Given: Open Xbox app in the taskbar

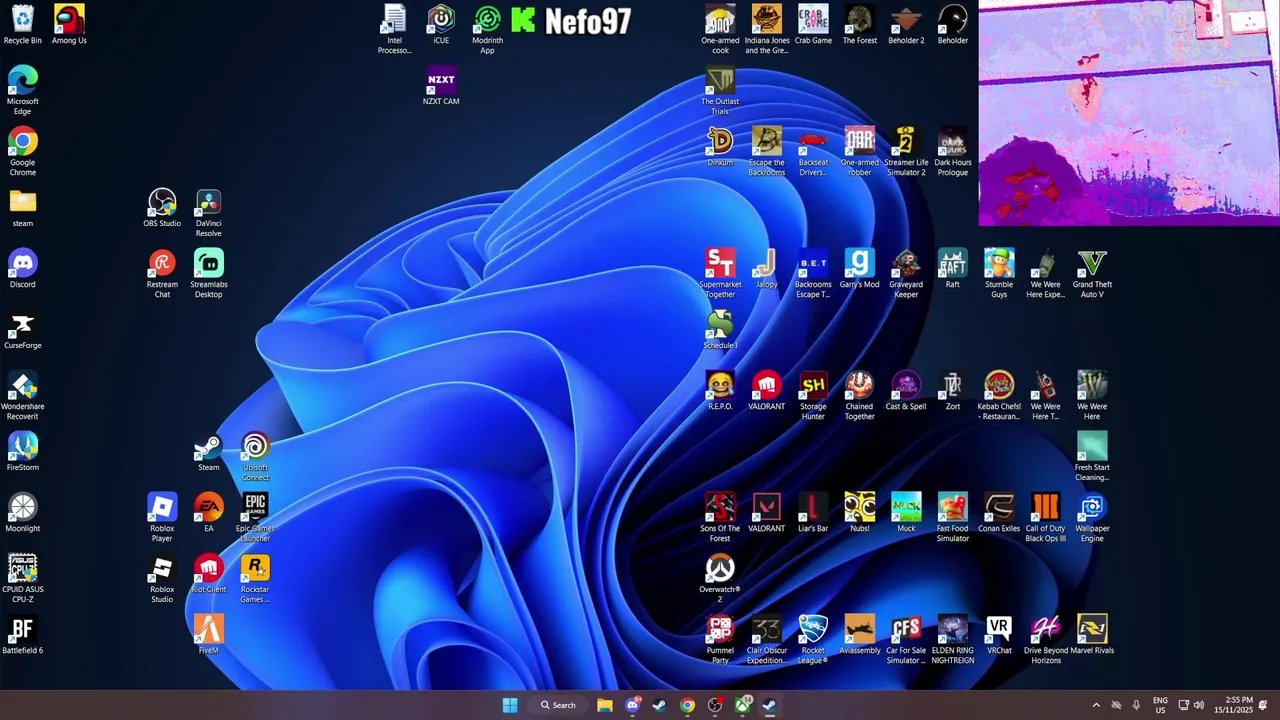Looking at the screenshot, I should point(743,705).
